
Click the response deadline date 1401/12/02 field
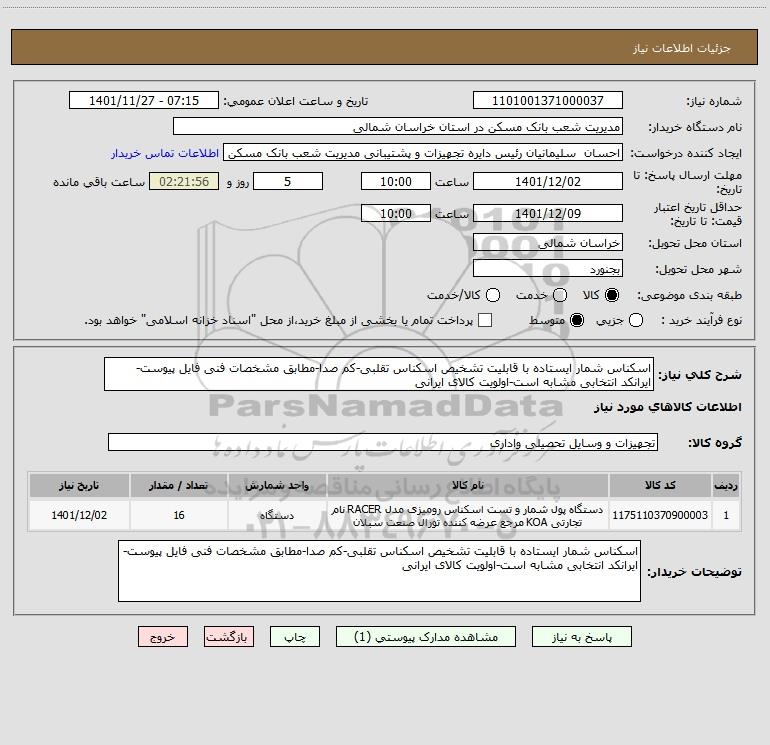pos(548,181)
